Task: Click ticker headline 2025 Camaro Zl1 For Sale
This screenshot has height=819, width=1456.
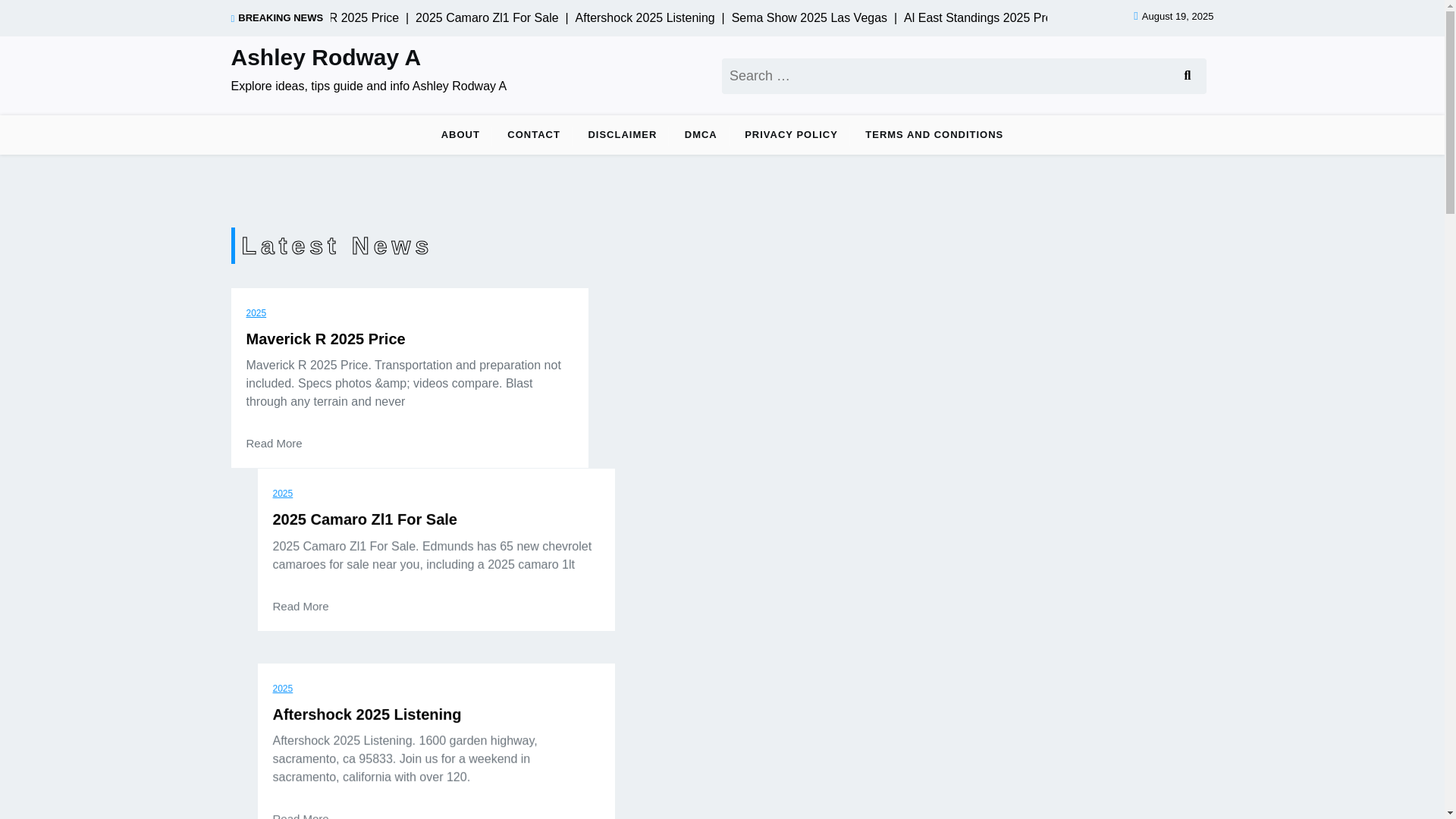Action: (x=487, y=18)
